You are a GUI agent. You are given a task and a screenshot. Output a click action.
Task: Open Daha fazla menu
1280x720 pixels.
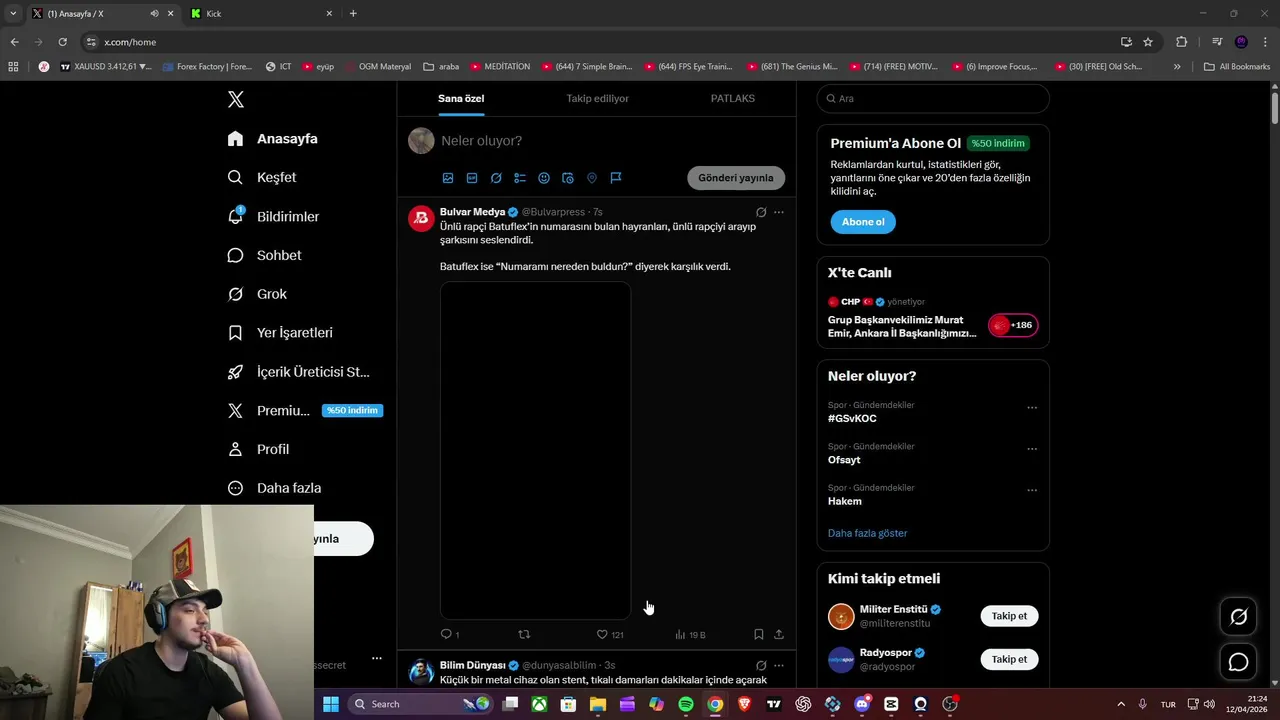point(275,488)
